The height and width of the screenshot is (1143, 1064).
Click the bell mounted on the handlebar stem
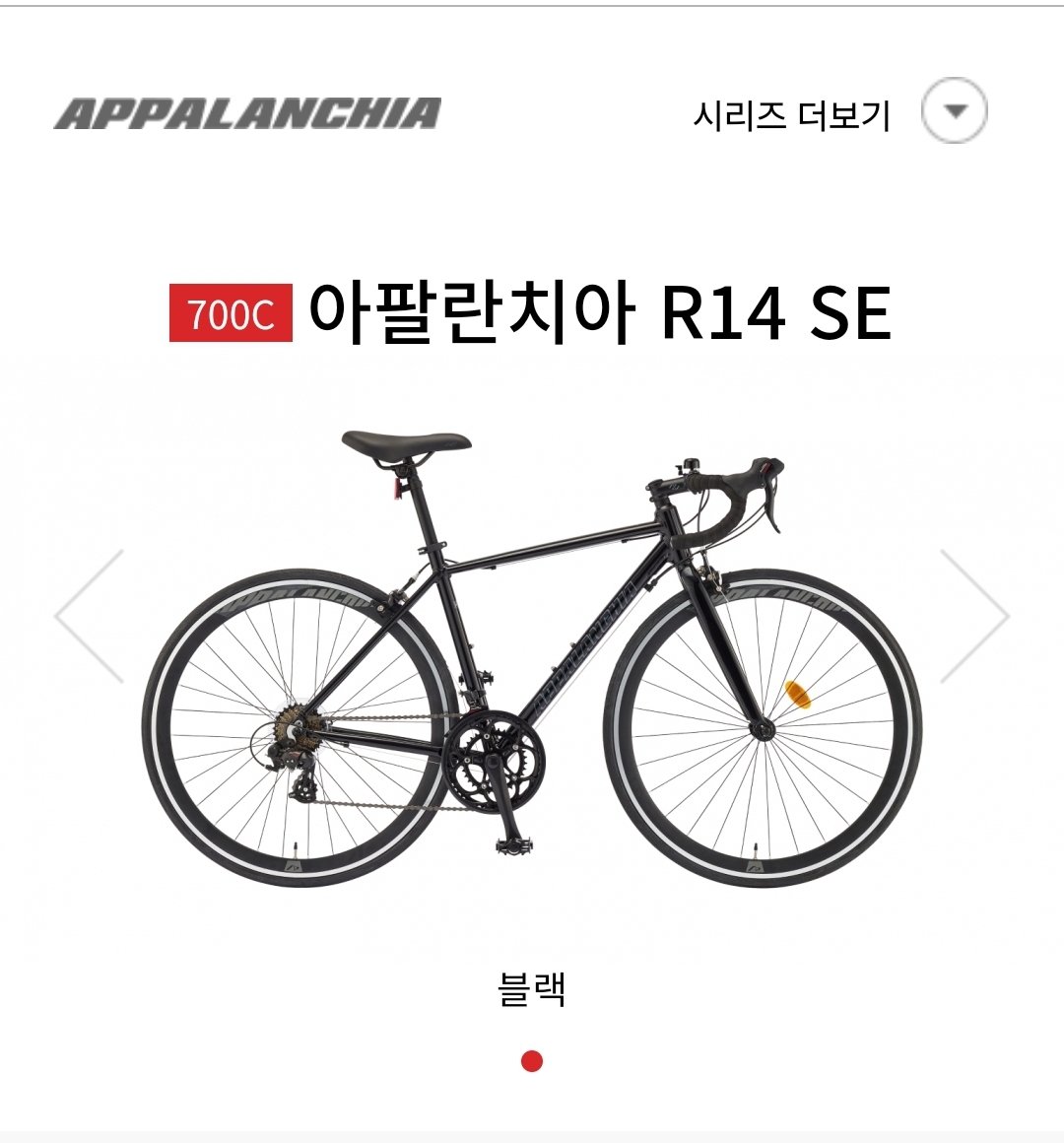(688, 466)
